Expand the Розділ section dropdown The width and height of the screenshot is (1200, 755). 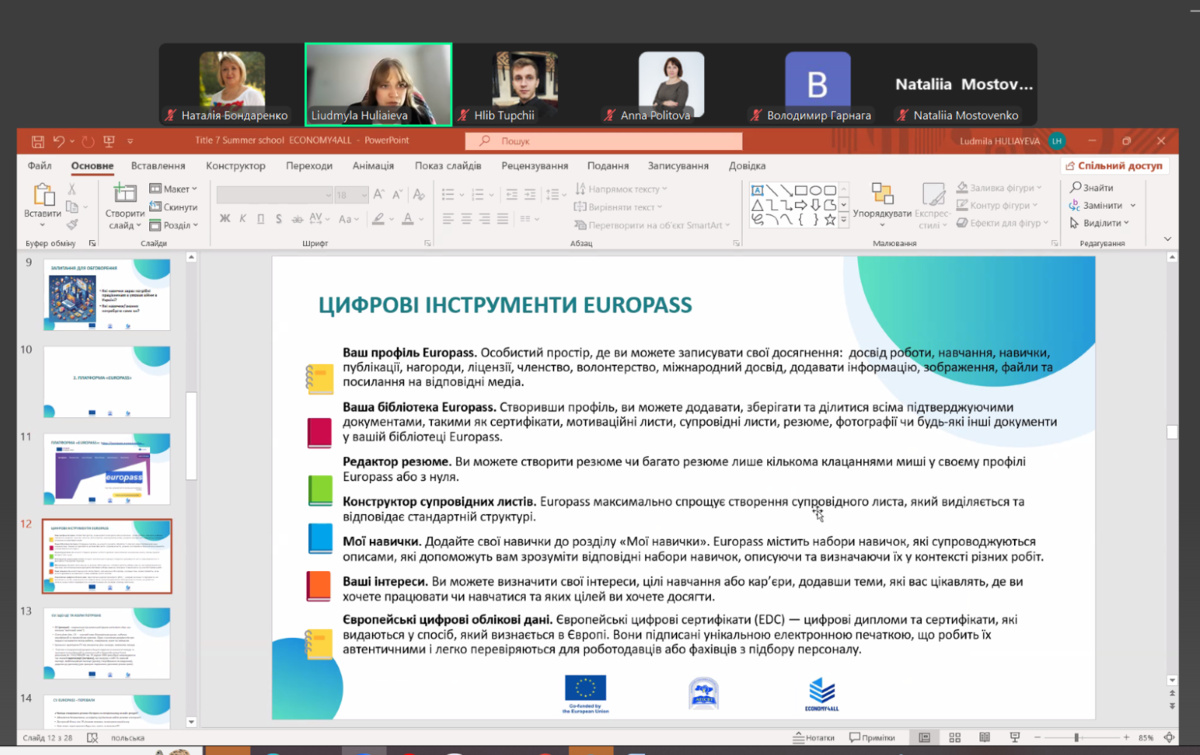click(173, 225)
